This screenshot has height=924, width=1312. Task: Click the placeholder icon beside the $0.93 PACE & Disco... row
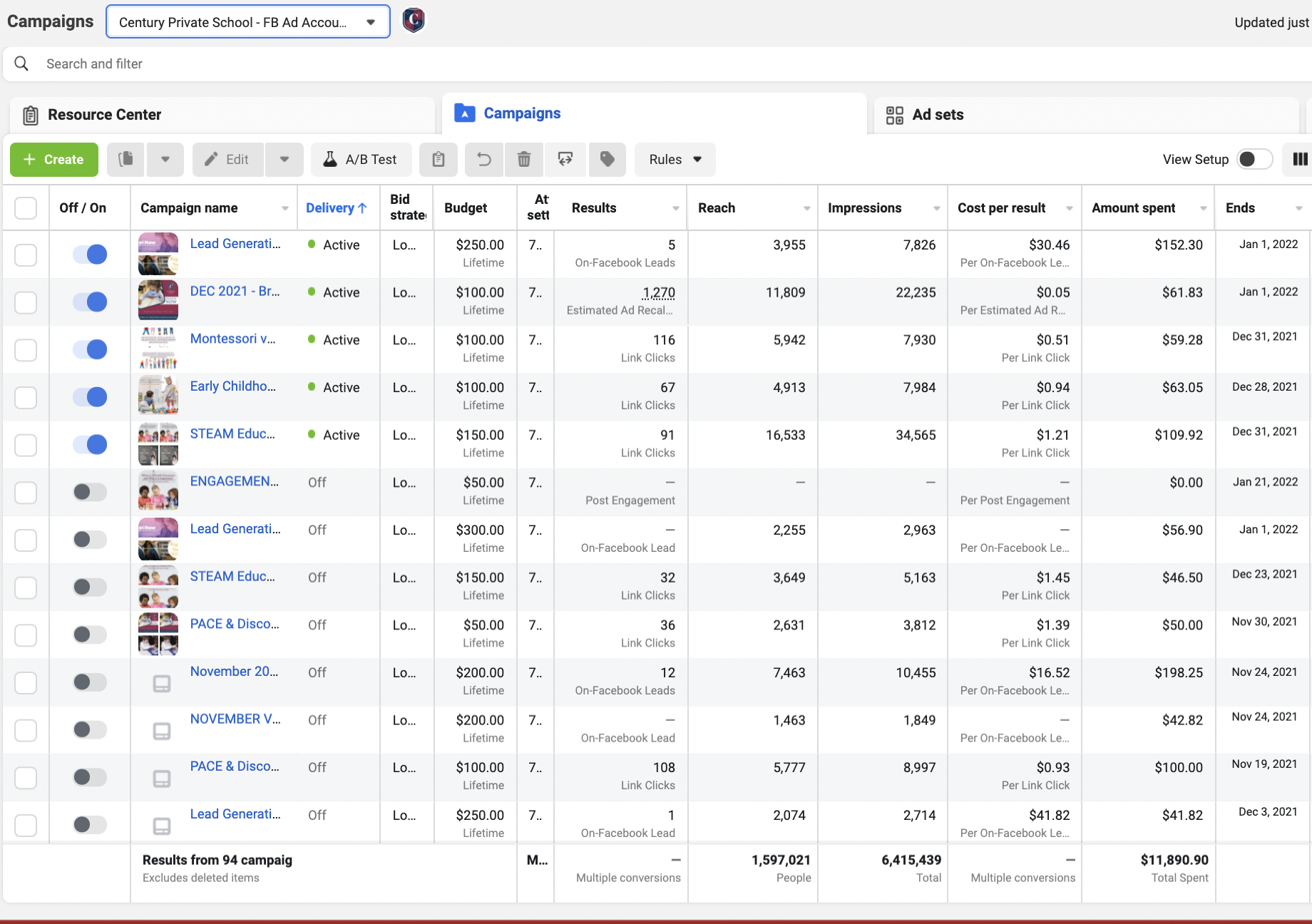[162, 779]
